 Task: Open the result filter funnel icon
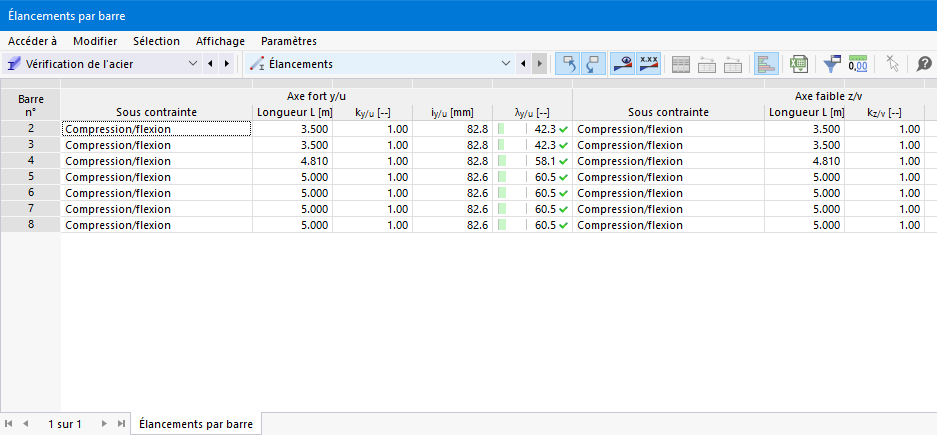tap(832, 64)
